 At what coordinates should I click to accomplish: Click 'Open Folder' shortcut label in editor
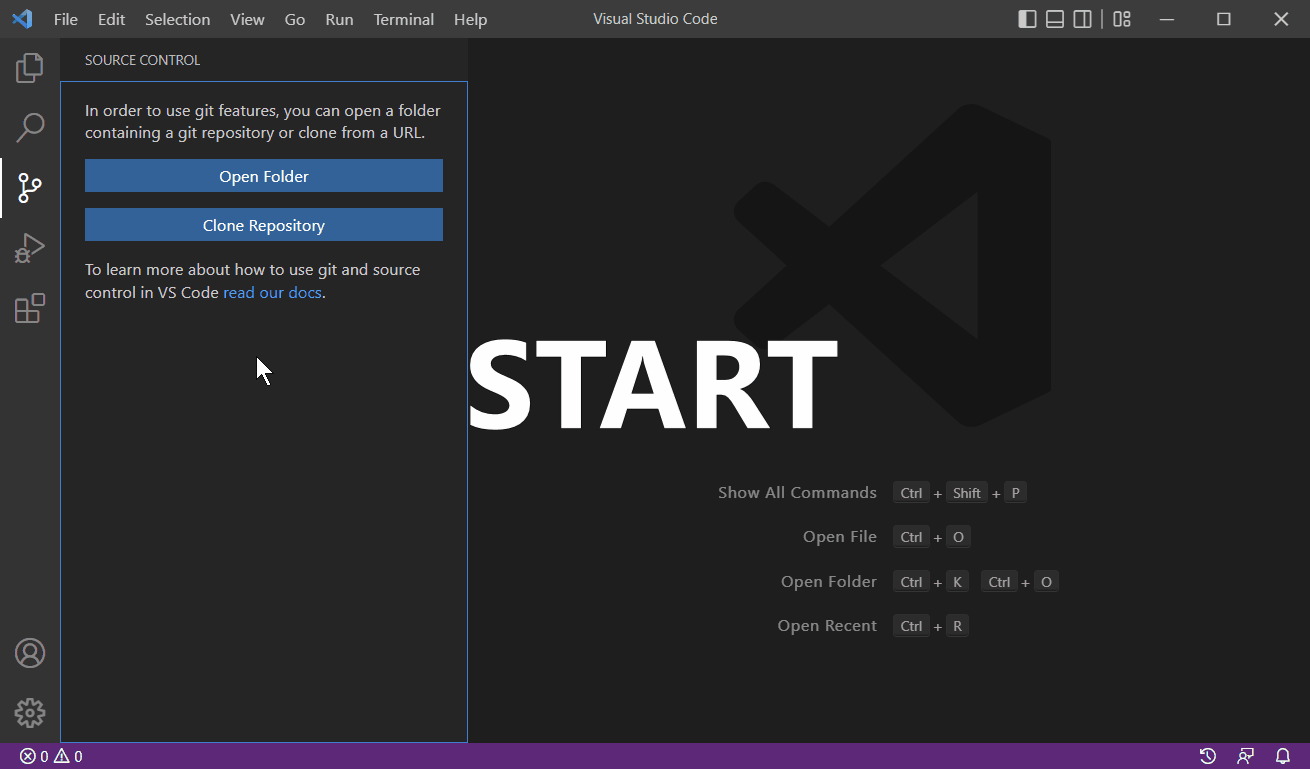tap(829, 582)
